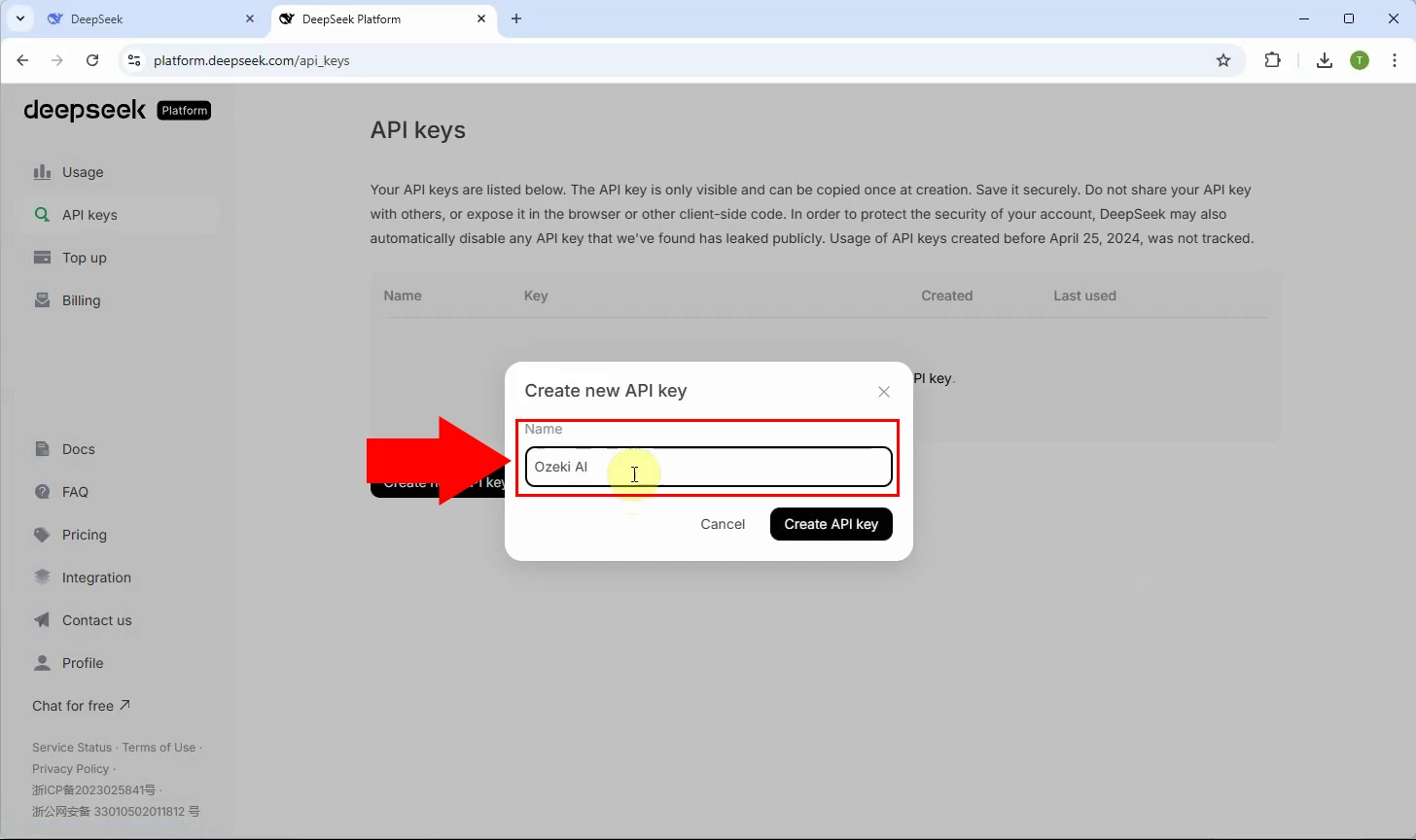Click the Name column header
This screenshot has height=840, width=1416.
[403, 296]
